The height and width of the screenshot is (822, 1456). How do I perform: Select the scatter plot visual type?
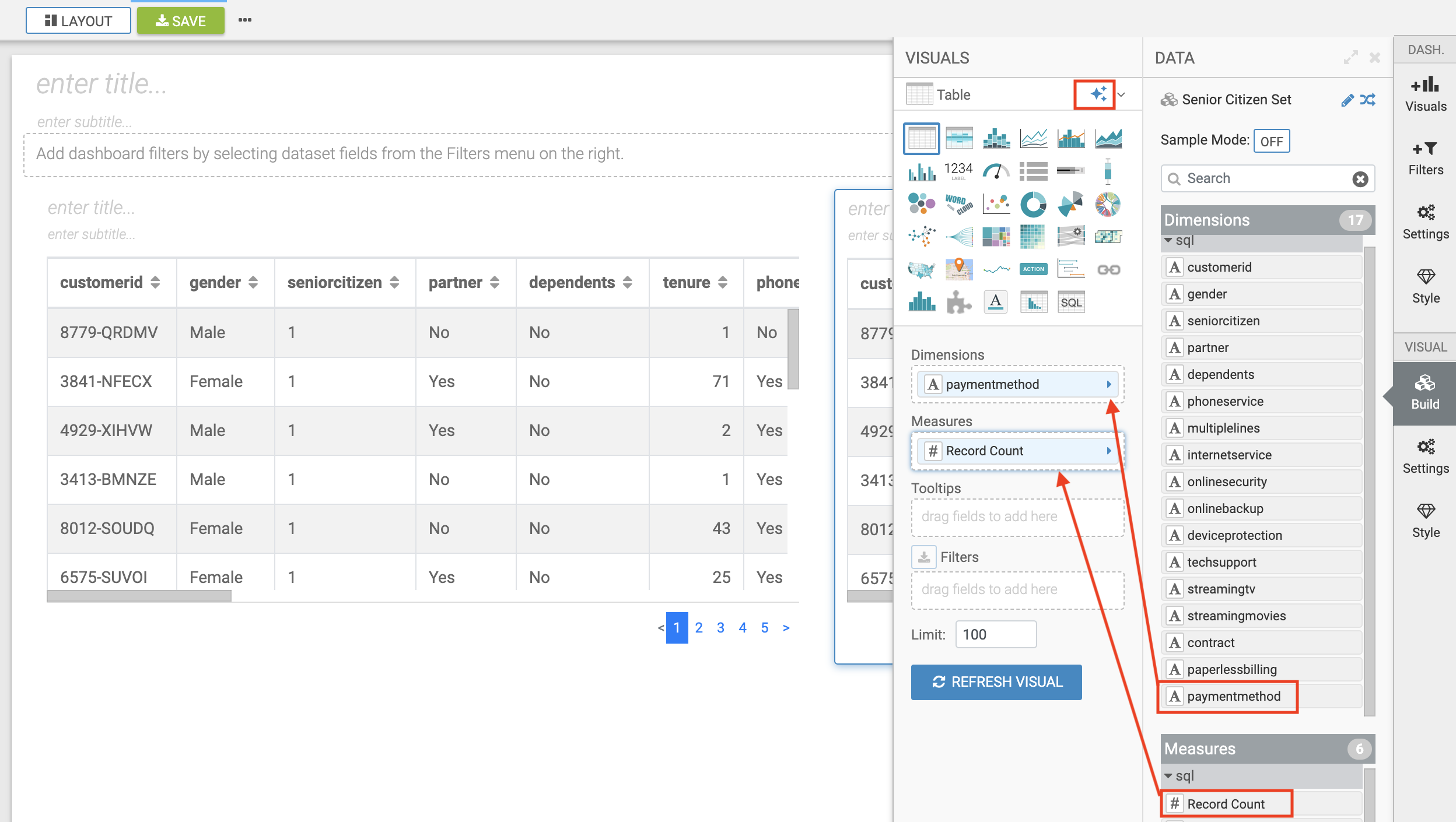[996, 204]
